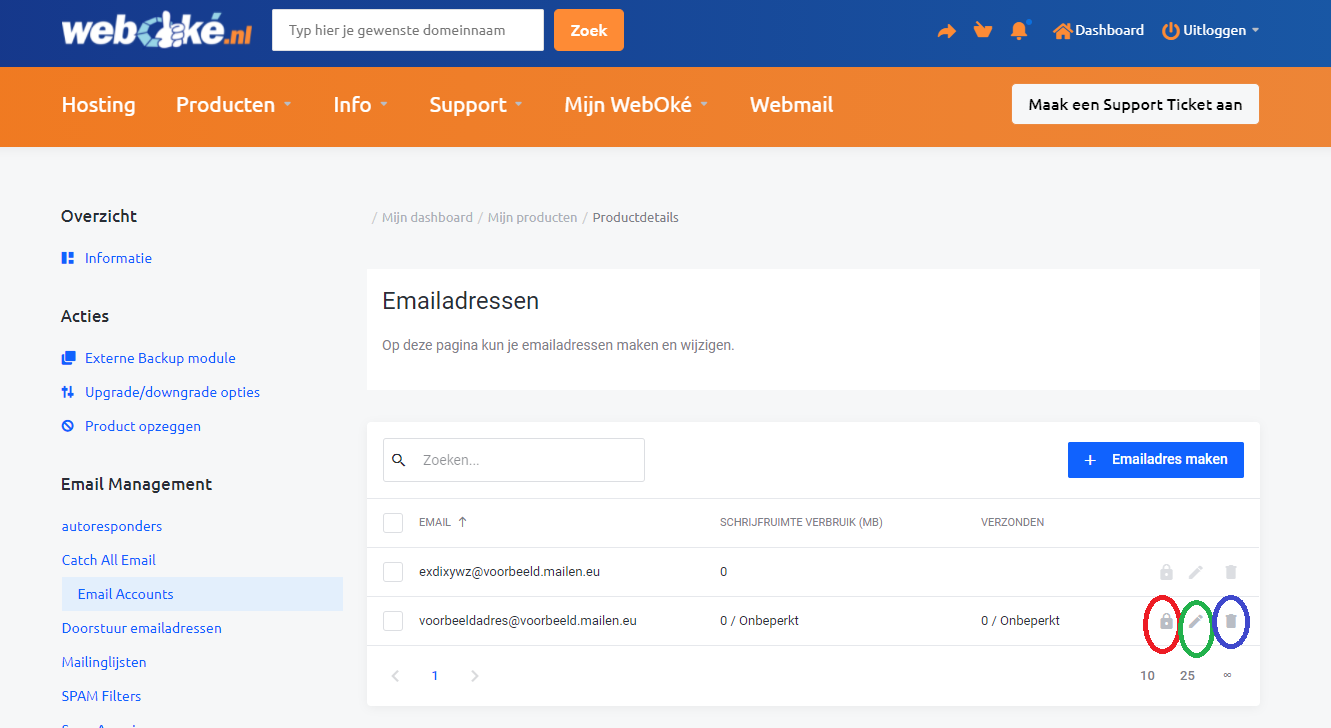The width and height of the screenshot is (1331, 728).
Task: Tick the checkbox for voorbeeldadres@voorbeeld.mailen.eu
Action: tap(393, 621)
